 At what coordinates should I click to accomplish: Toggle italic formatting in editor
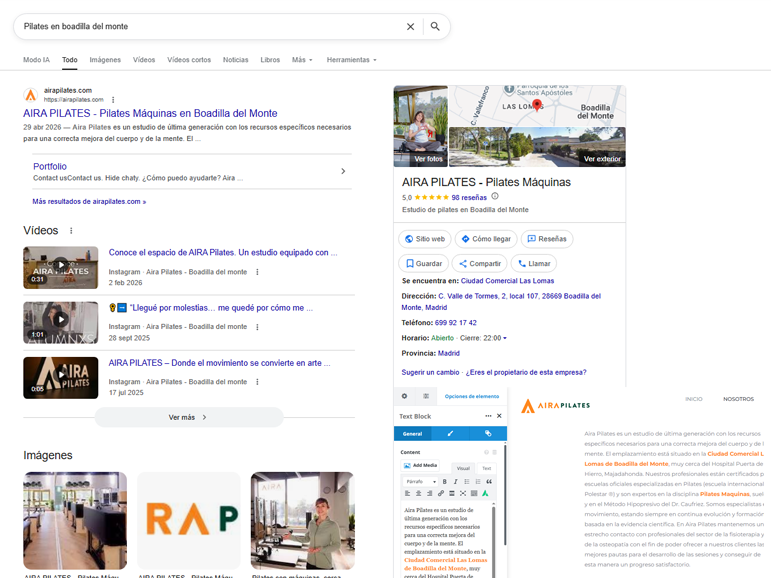pos(455,482)
